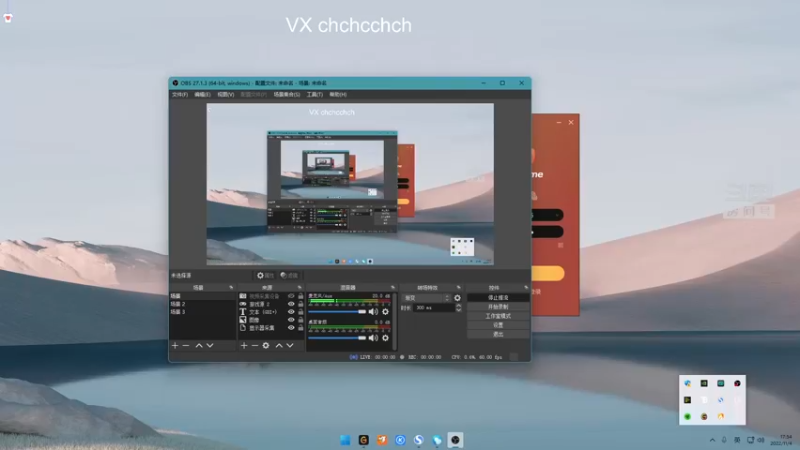The width and height of the screenshot is (800, 450).
Task: Click 麦克风/Aux volume slider
Action: click(x=337, y=311)
